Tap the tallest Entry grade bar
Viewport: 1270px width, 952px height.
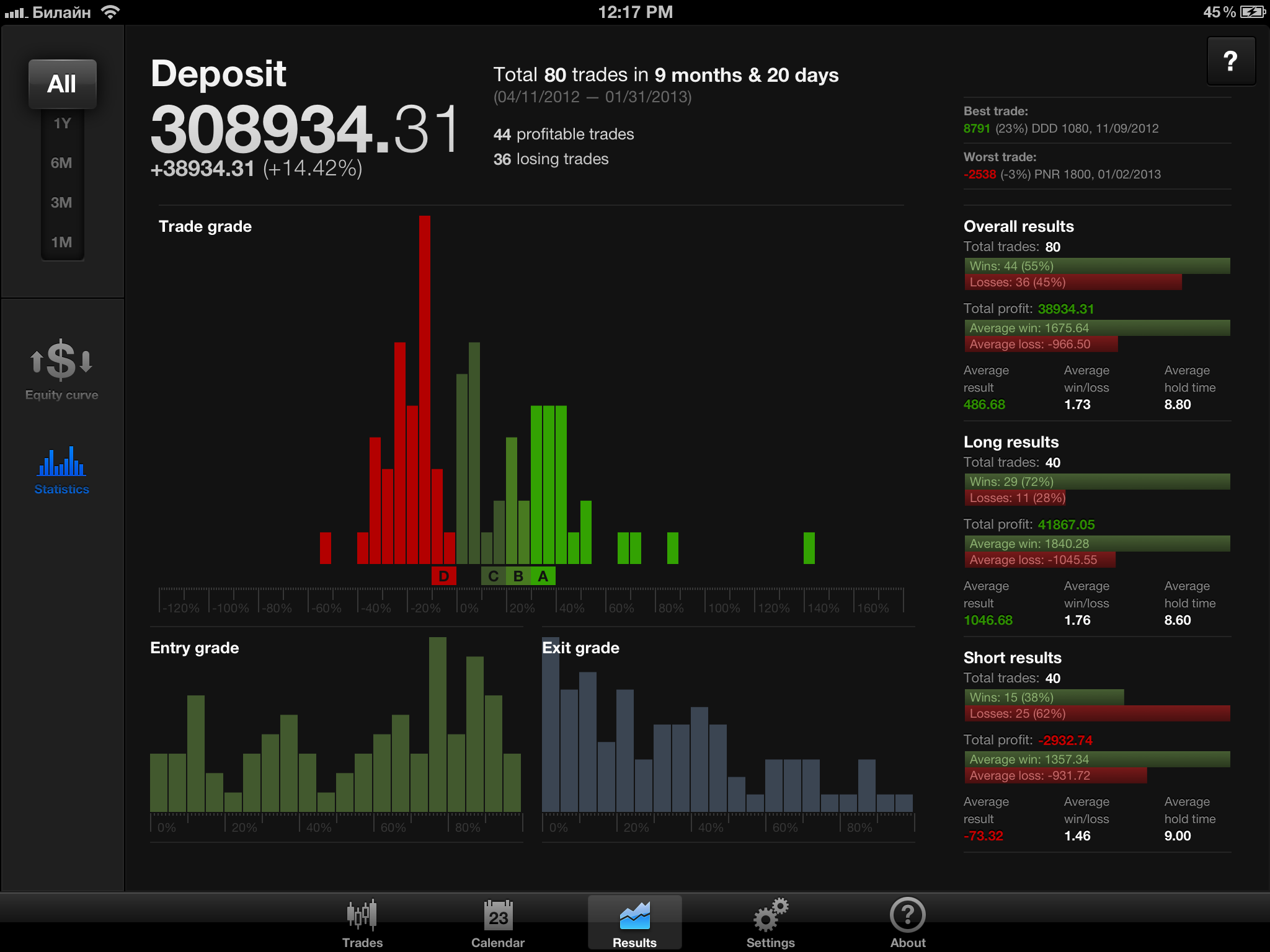point(438,725)
